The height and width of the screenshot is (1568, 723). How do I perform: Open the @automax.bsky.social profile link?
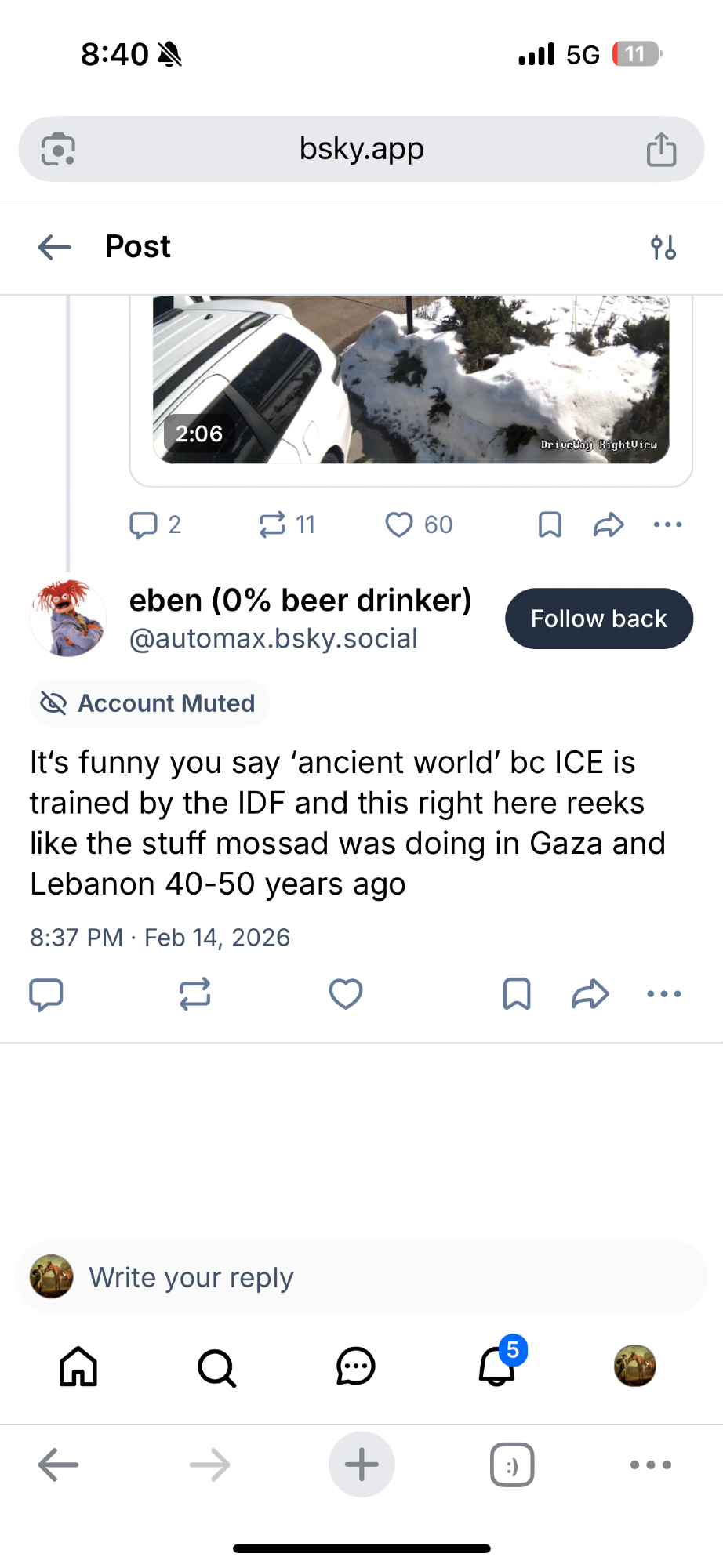pos(273,639)
